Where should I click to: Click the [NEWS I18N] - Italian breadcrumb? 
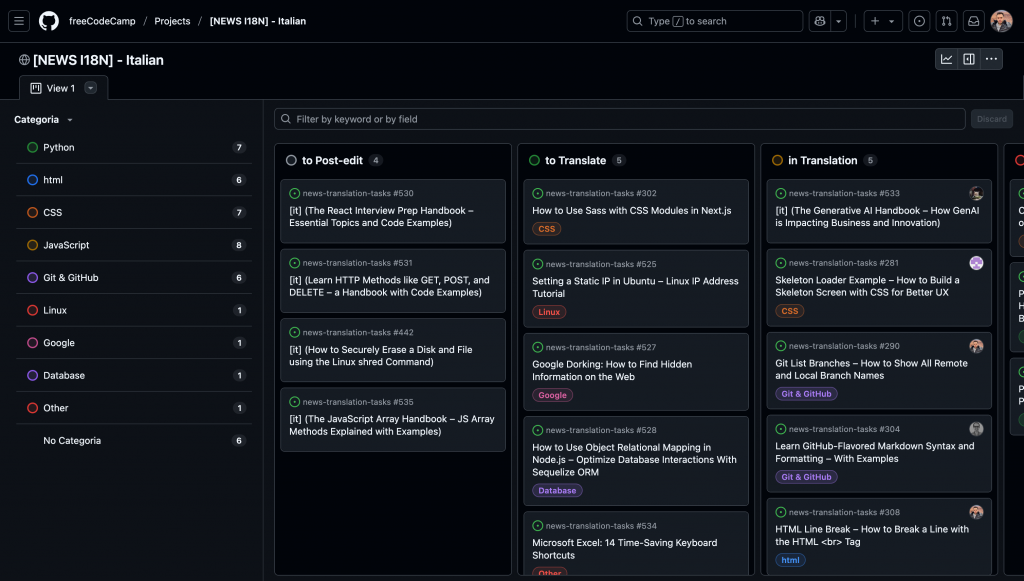pyautogui.click(x=258, y=21)
